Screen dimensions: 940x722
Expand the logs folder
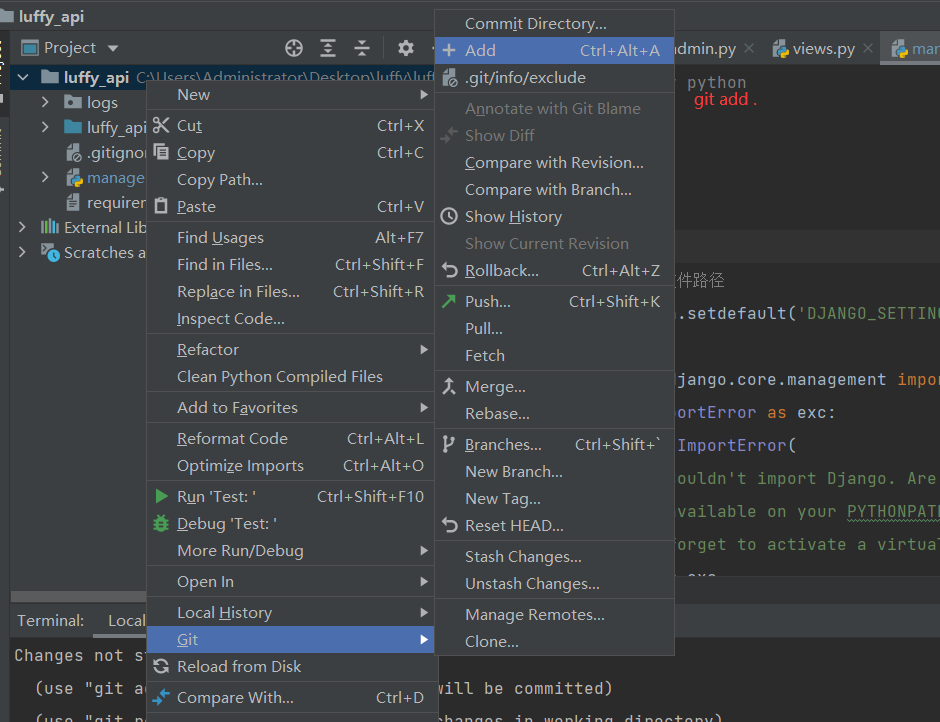(45, 102)
